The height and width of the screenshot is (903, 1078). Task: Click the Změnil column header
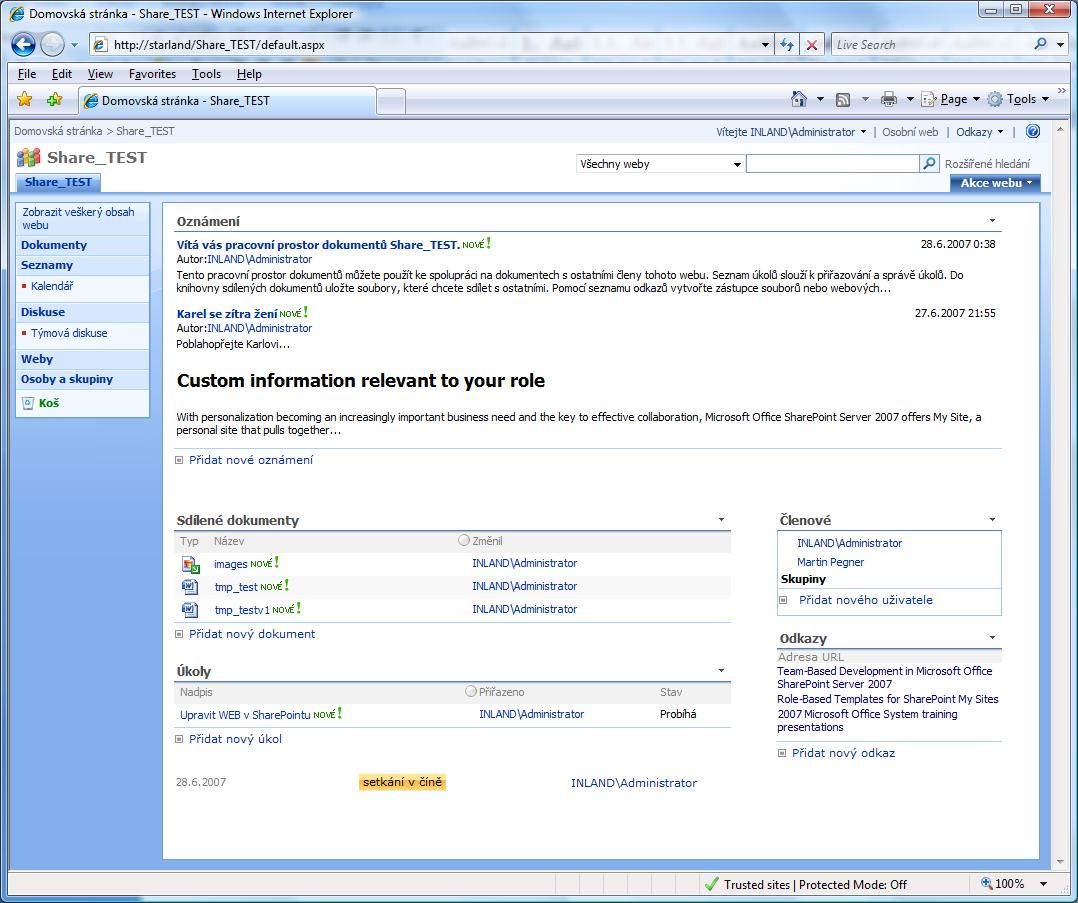click(487, 540)
